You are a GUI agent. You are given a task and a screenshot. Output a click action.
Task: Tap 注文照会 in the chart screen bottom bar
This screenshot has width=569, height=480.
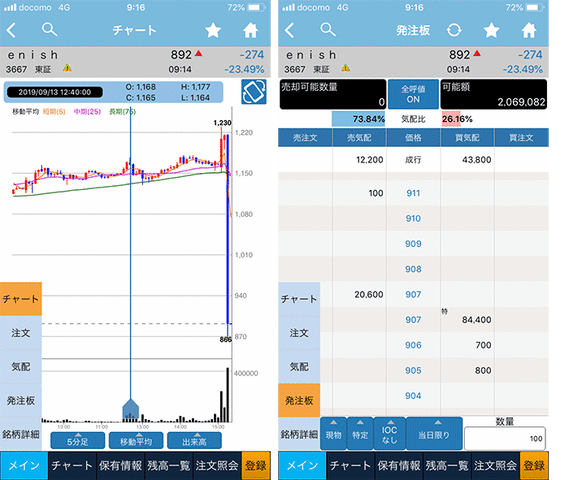(x=217, y=465)
